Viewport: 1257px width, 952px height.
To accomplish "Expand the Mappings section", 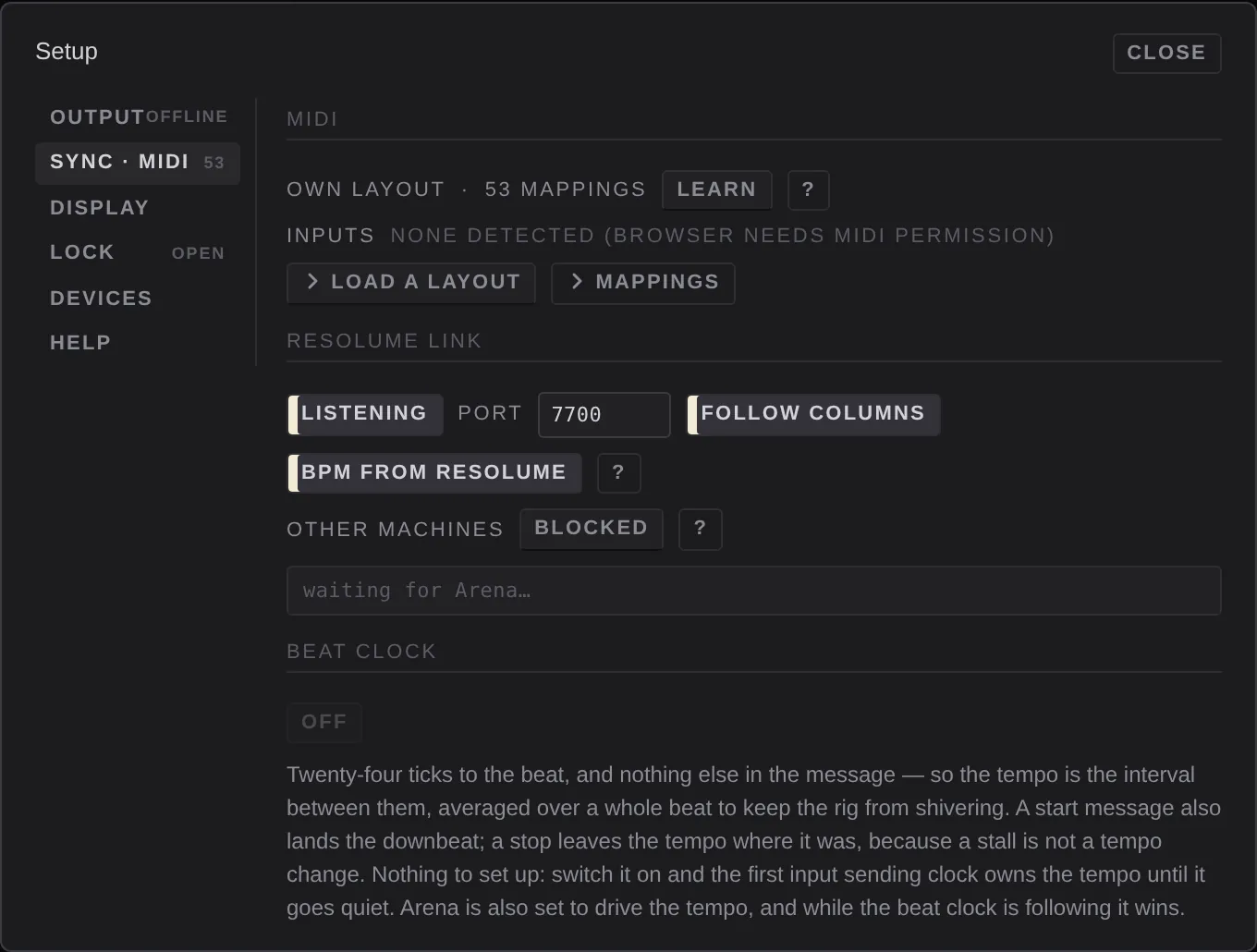I will 643,283.
